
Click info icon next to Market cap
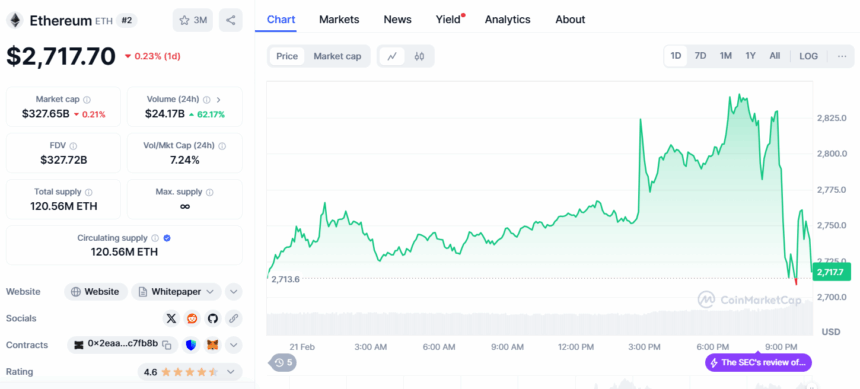point(87,100)
